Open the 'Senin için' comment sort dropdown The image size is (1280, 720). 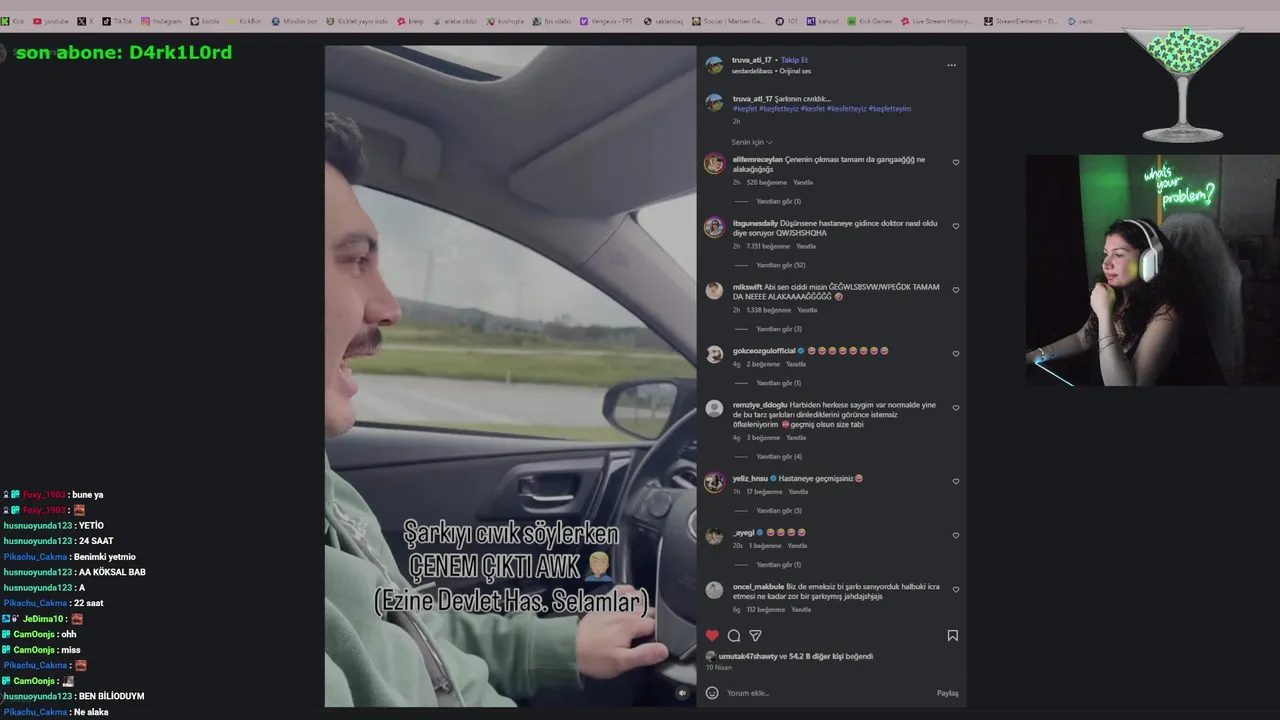752,142
